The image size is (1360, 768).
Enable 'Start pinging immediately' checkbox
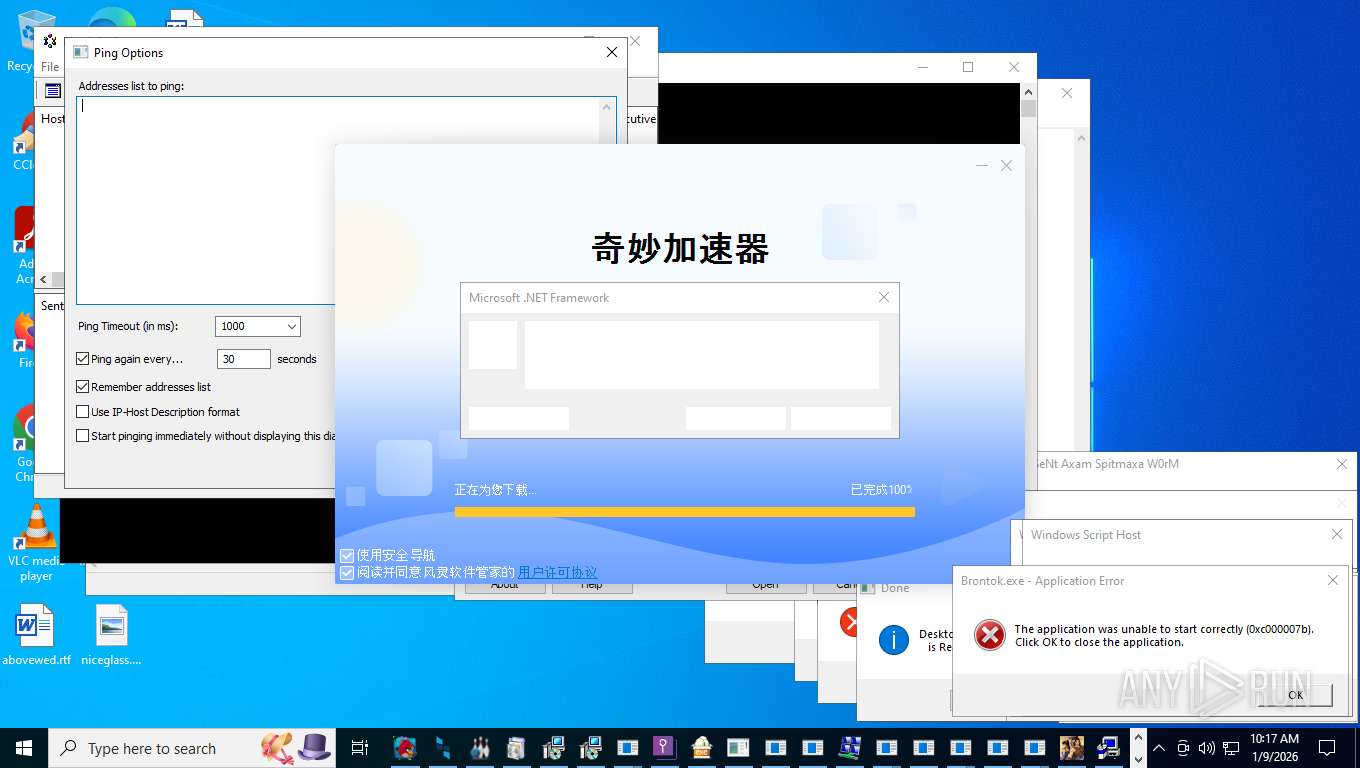[x=83, y=436]
